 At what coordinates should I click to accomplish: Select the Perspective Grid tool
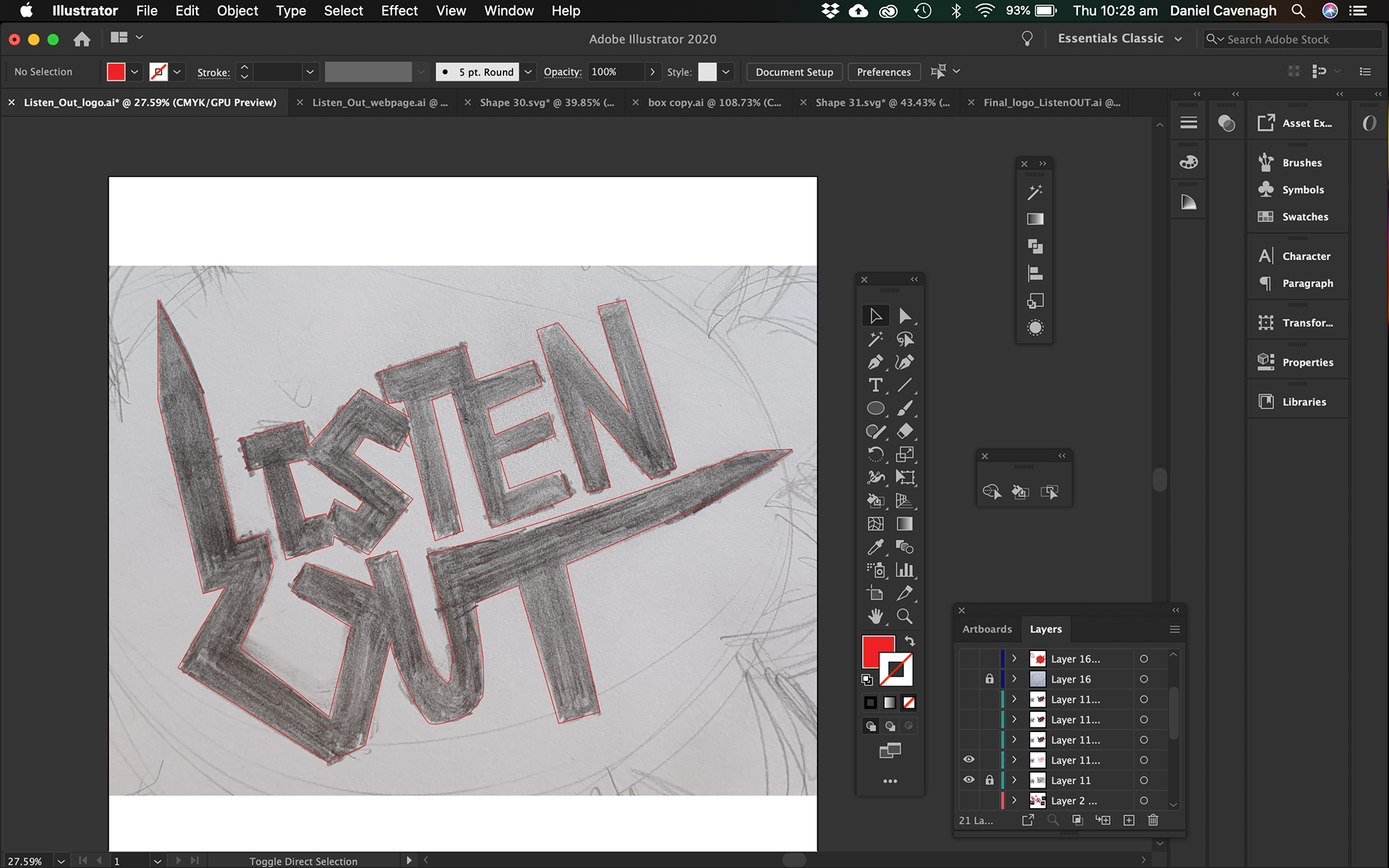click(x=904, y=501)
